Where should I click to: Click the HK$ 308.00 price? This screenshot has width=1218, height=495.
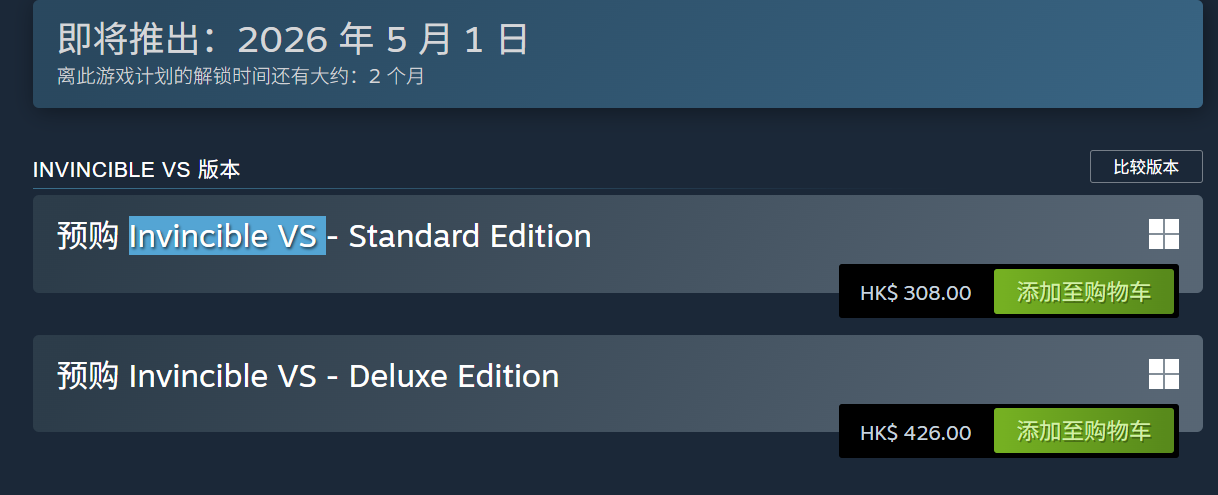coord(915,293)
